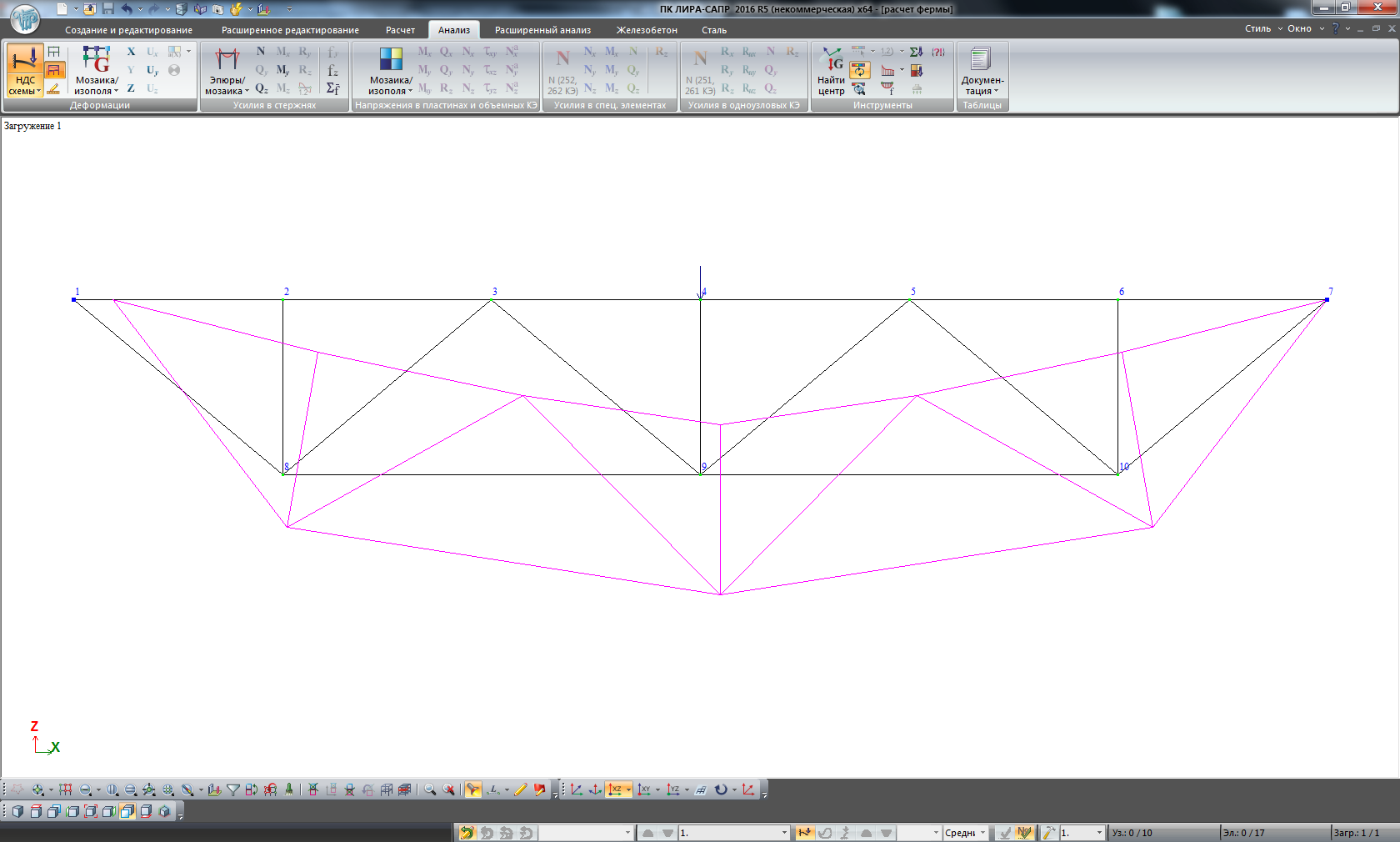Open Мозаика/изополя for plate stresses
This screenshot has height=842, width=1400.
click(391, 71)
